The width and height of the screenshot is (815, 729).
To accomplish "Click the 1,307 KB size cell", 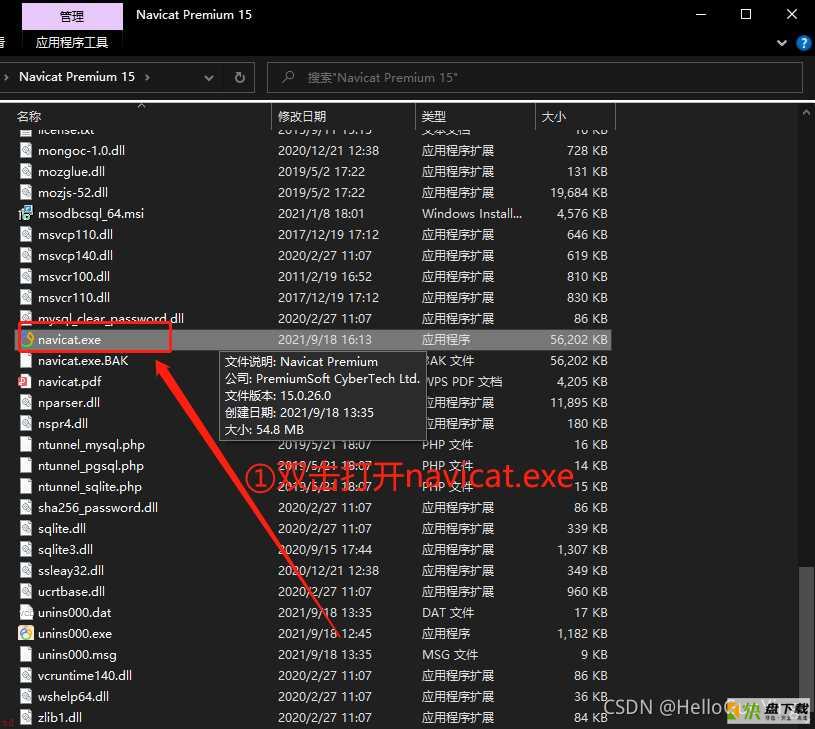I will [x=582, y=550].
